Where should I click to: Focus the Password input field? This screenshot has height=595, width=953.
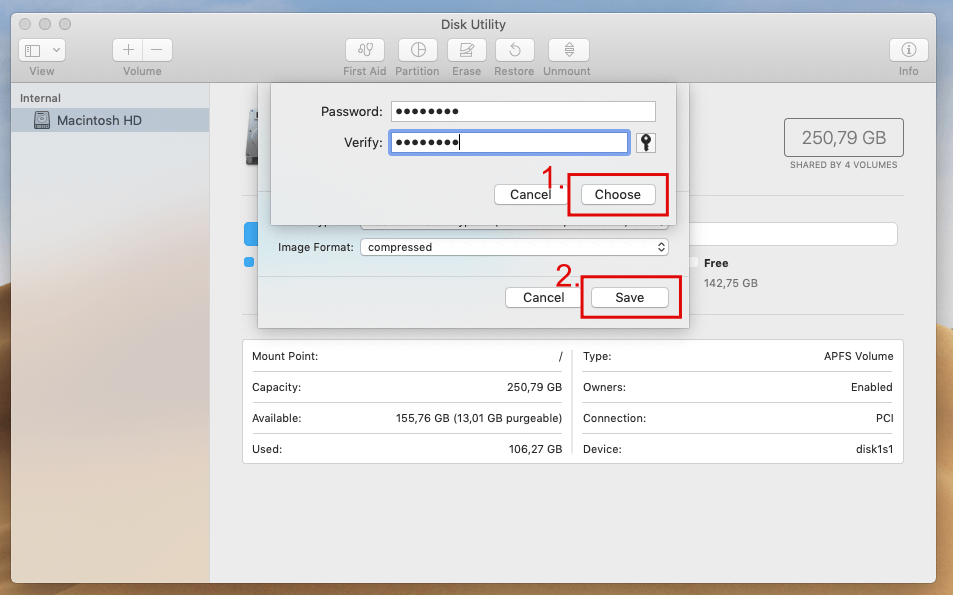point(523,112)
